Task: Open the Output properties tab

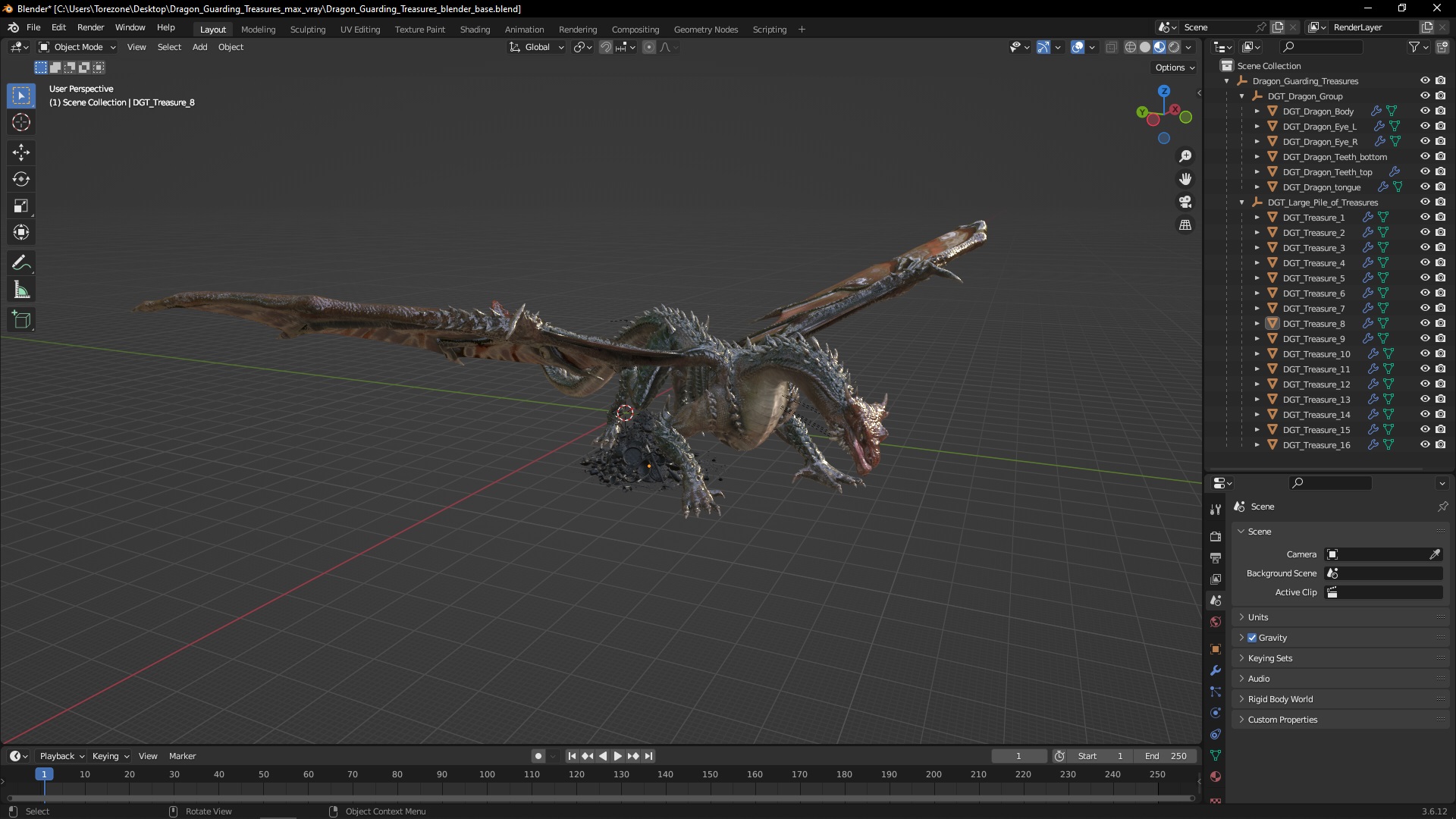Action: [1216, 557]
